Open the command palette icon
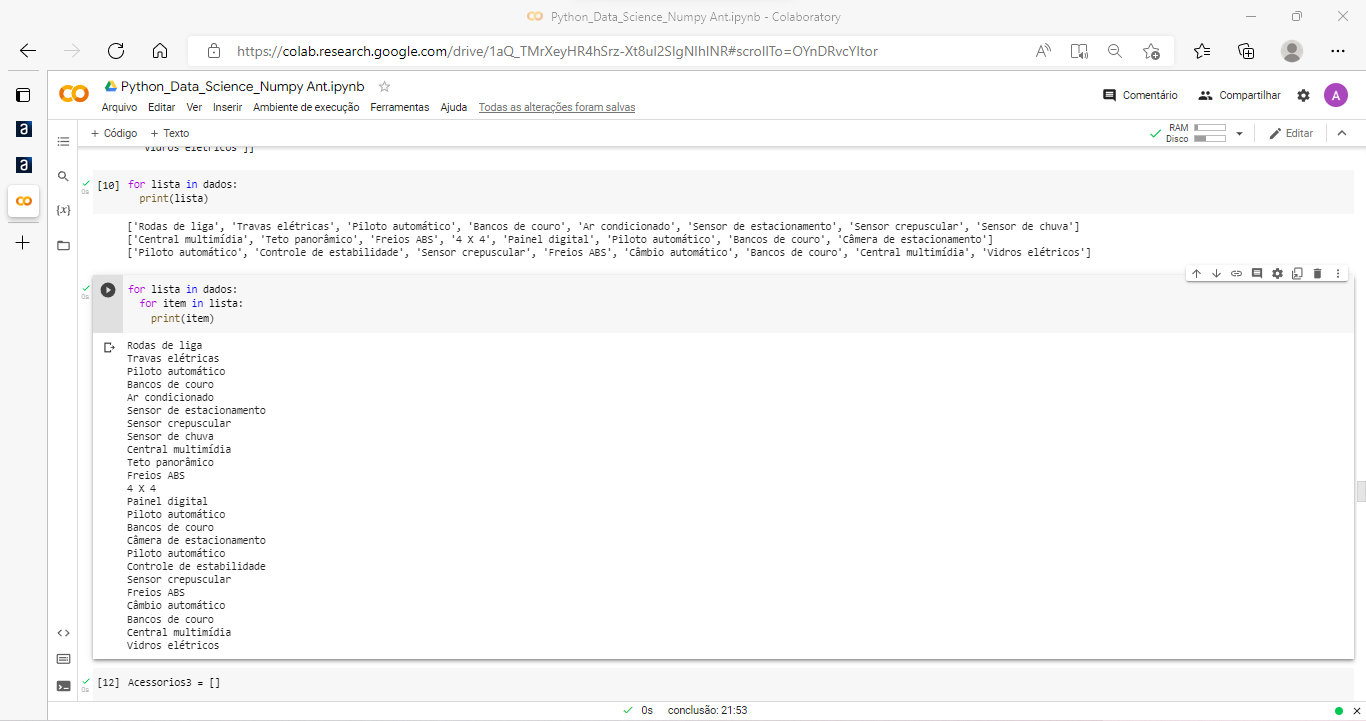Viewport: 1366px width, 721px height. (x=63, y=659)
